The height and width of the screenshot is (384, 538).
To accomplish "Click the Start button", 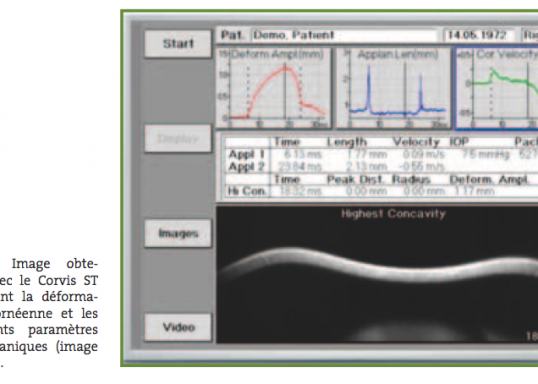I will coord(178,44).
